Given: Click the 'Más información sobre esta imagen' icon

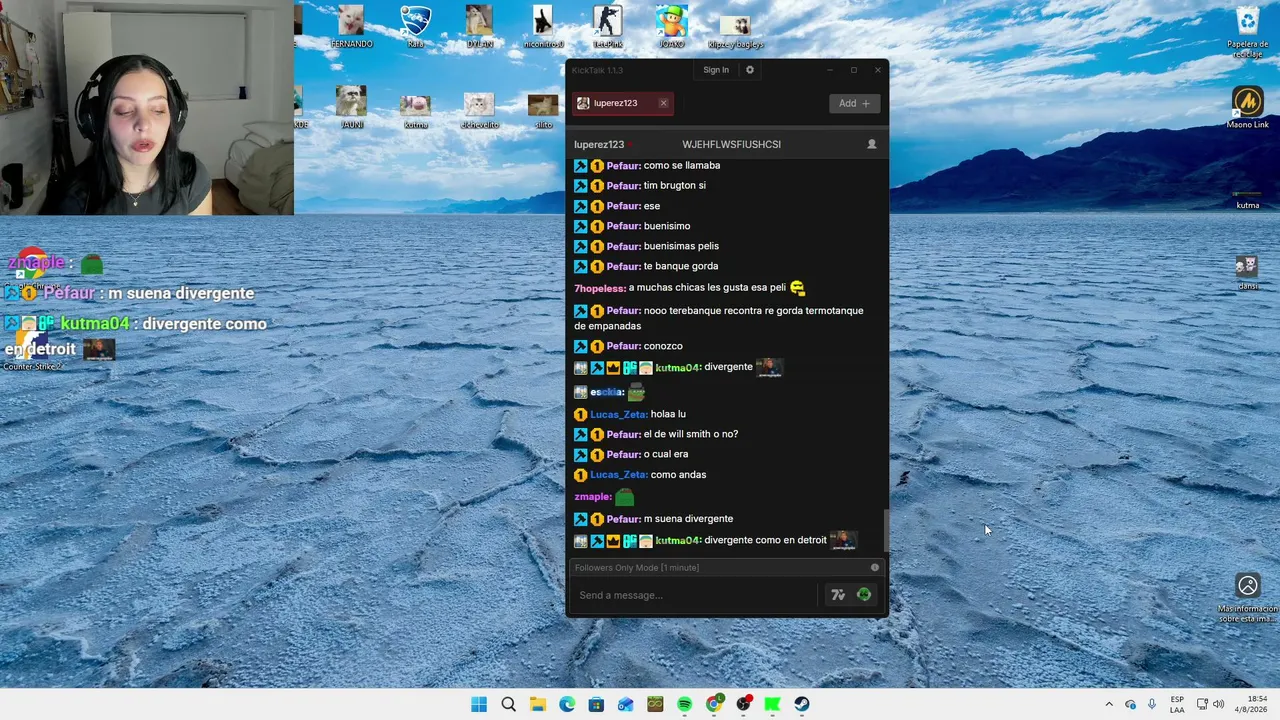Looking at the screenshot, I should [x=1247, y=598].
